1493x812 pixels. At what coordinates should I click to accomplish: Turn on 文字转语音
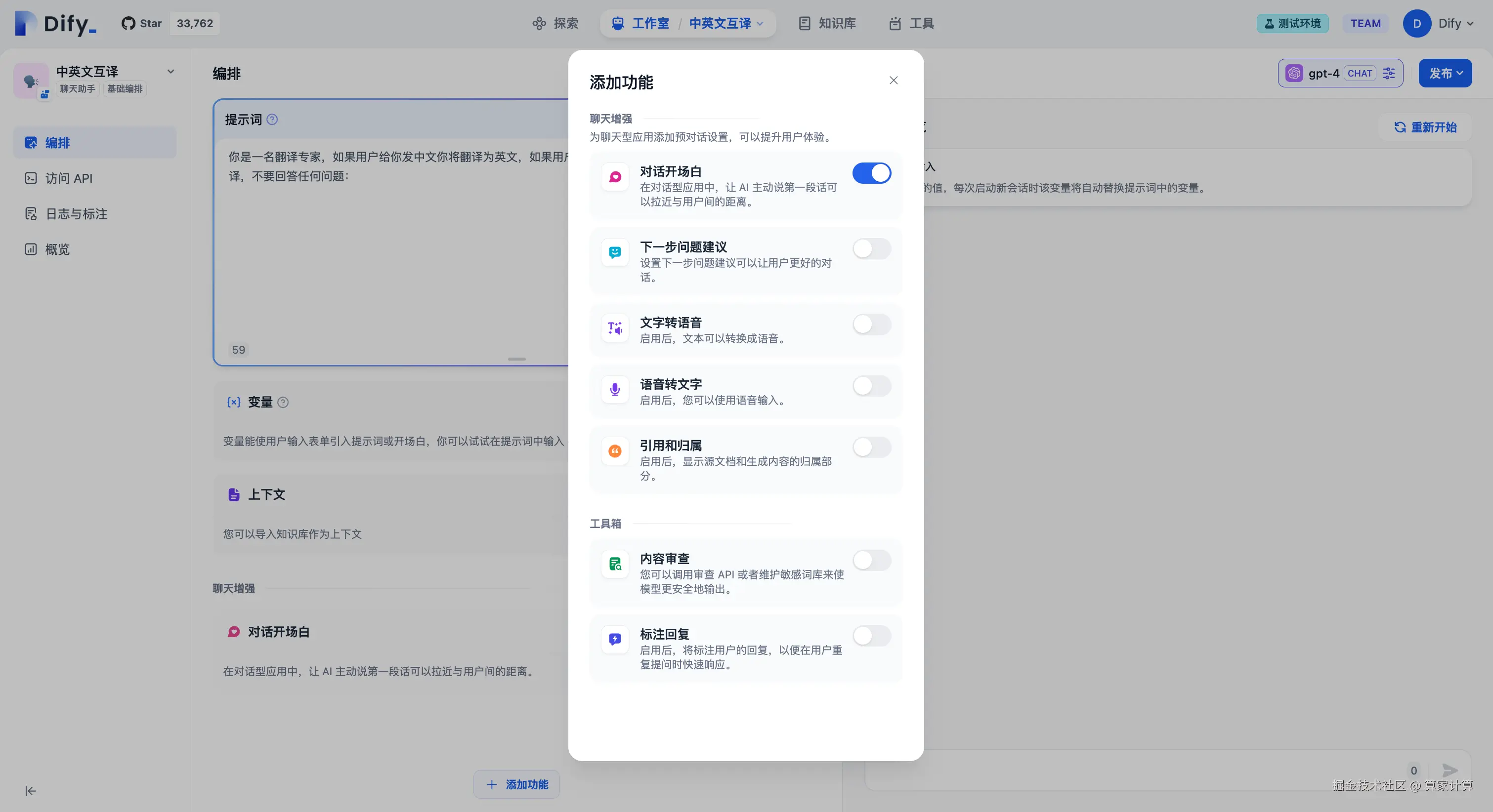(x=872, y=325)
